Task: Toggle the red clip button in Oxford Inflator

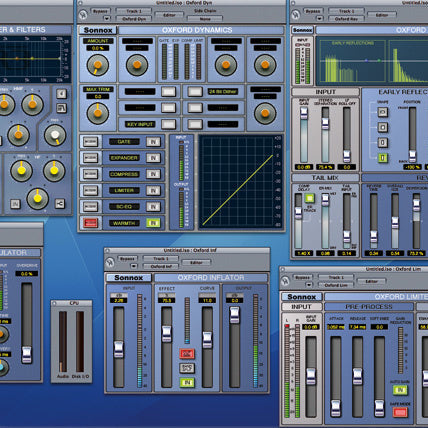Action: pos(187,354)
